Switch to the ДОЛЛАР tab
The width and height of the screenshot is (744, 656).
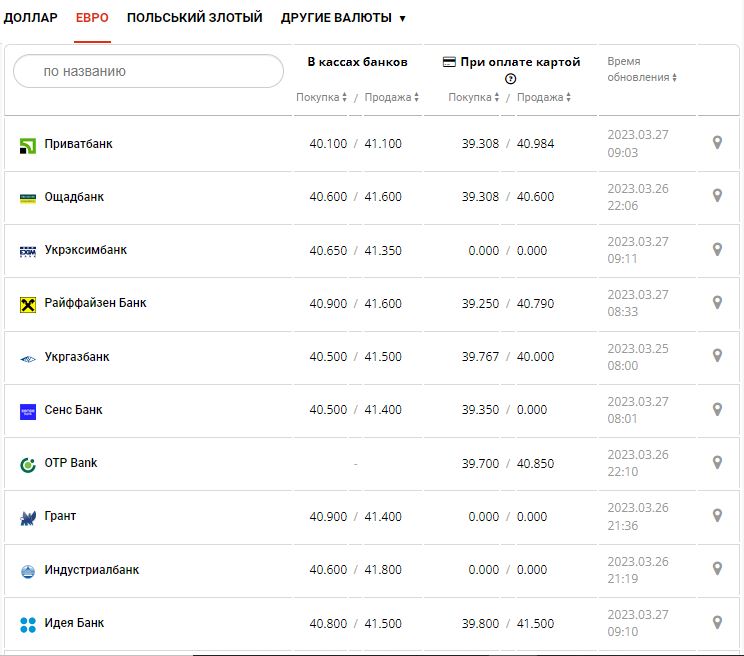tap(31, 18)
